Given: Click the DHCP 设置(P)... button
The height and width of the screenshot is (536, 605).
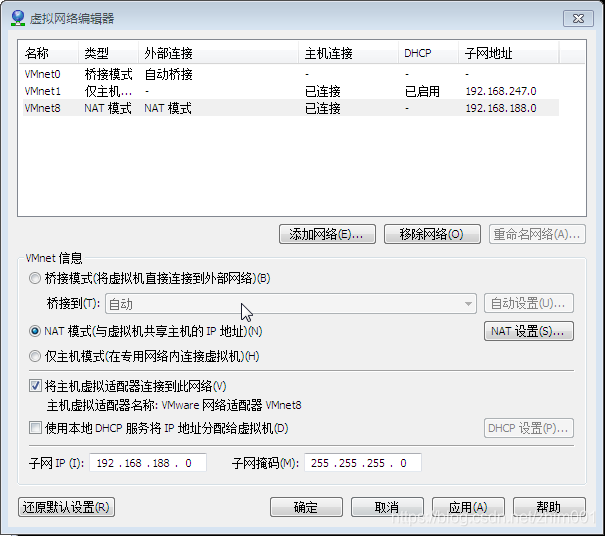Looking at the screenshot, I should tap(529, 428).
